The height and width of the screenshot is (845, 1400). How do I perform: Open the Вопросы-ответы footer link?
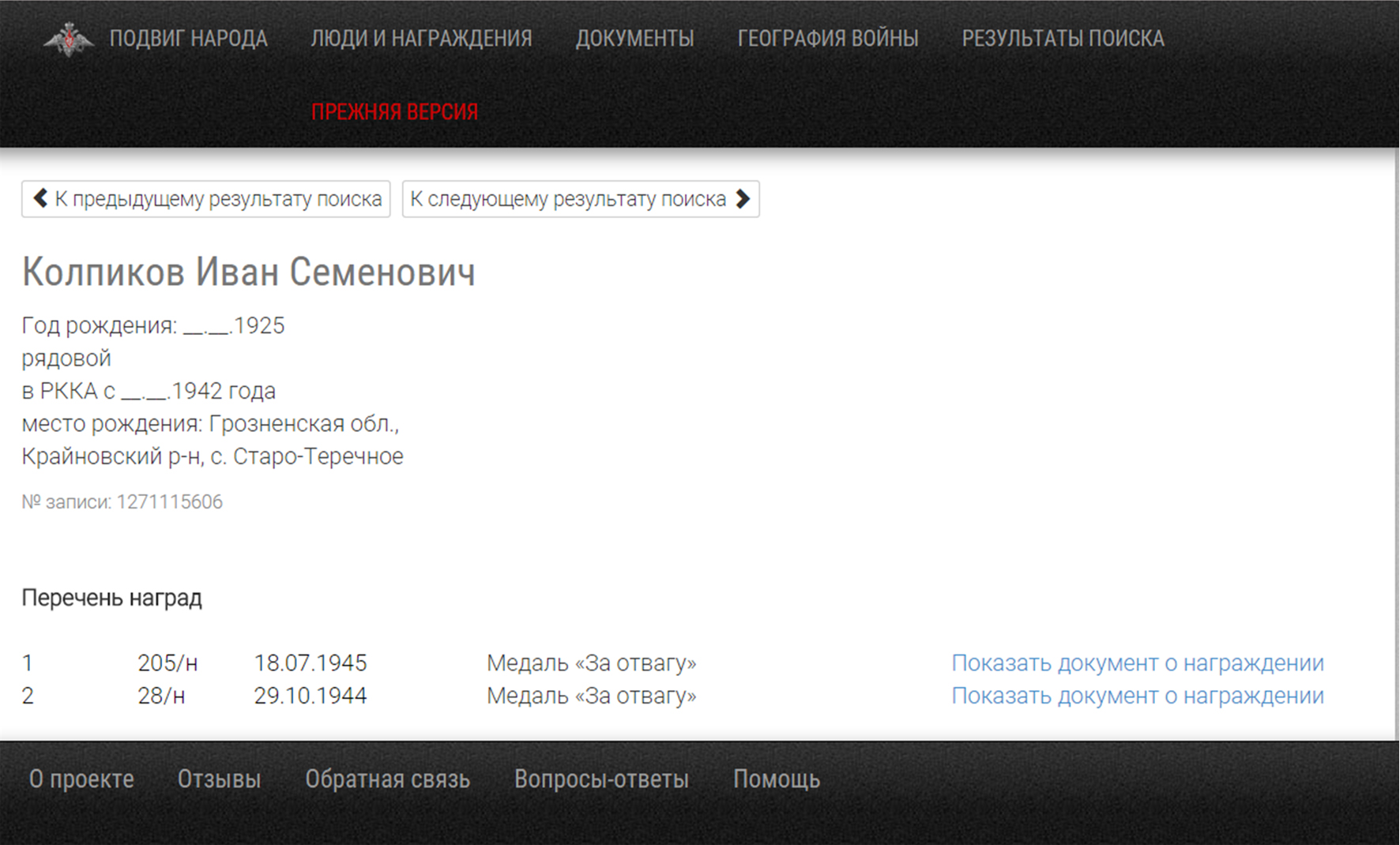click(x=601, y=779)
